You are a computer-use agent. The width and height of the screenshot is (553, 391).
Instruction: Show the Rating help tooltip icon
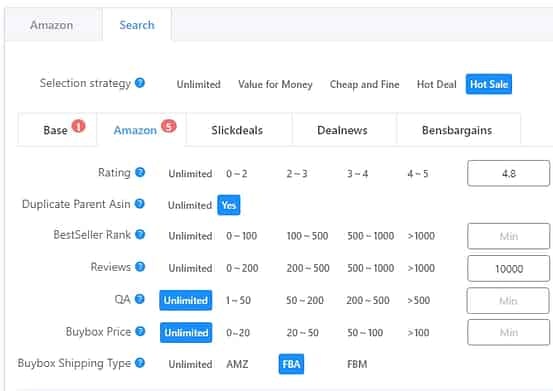click(x=140, y=172)
